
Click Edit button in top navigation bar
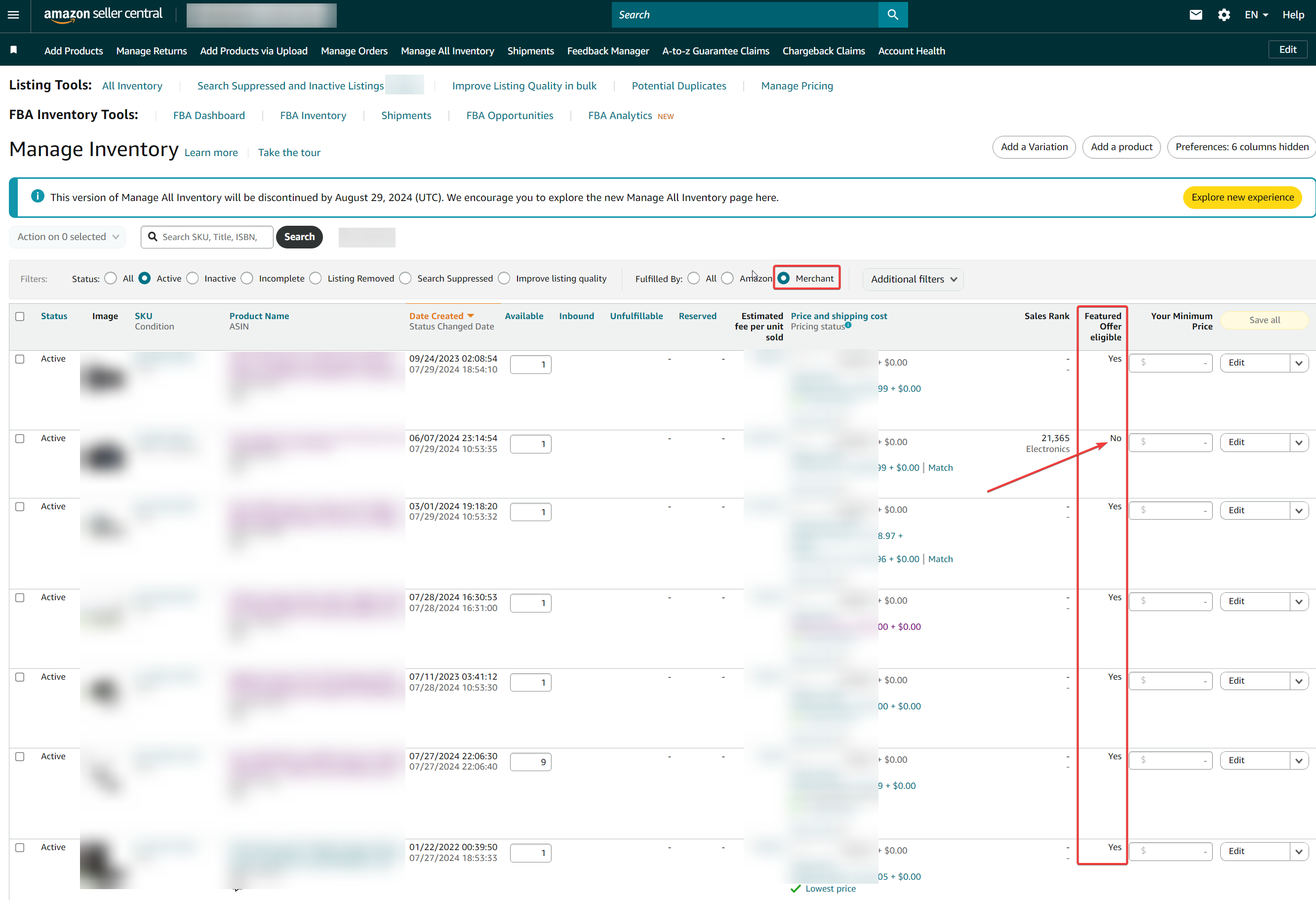tap(1288, 50)
